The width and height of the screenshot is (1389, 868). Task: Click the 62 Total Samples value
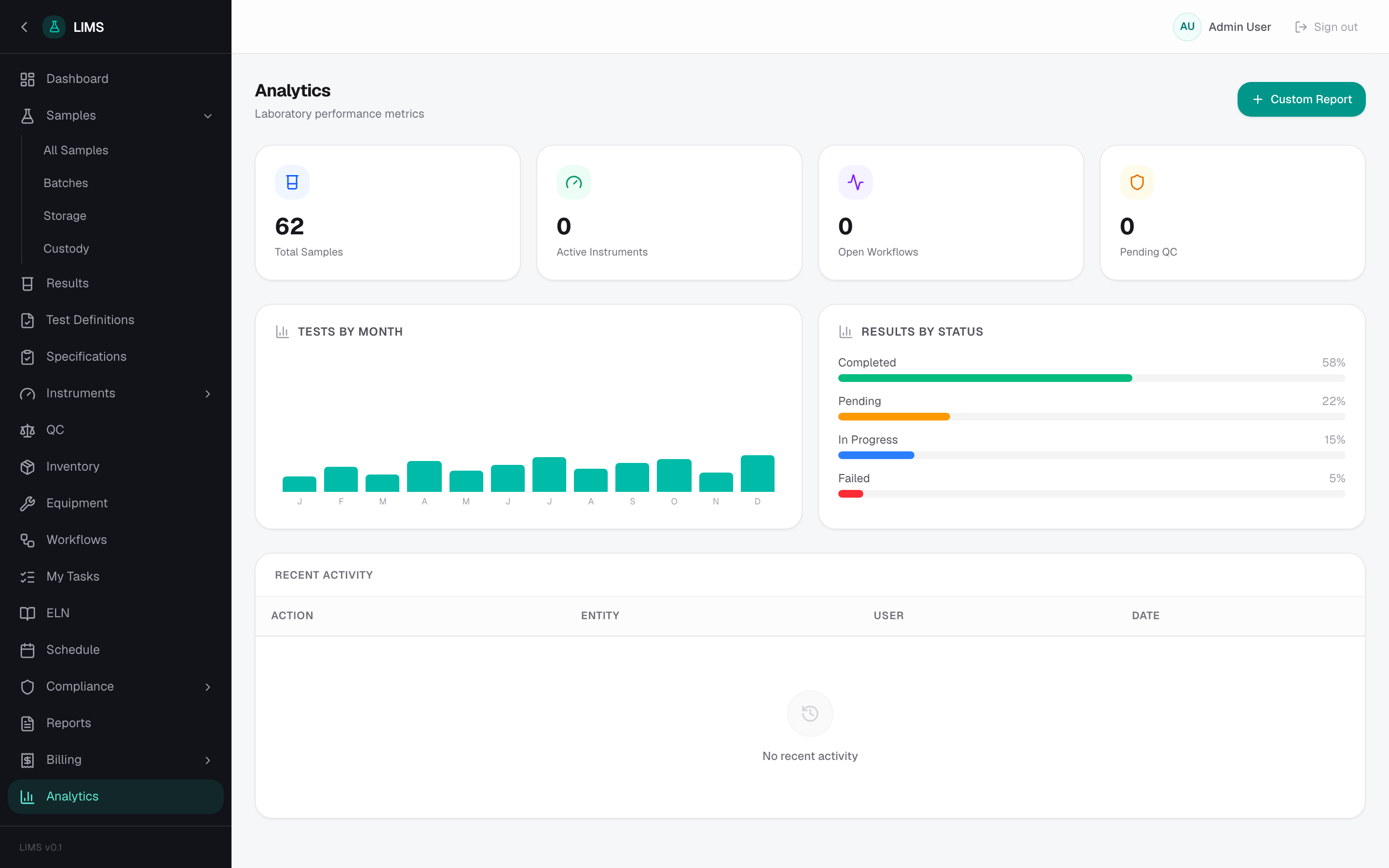pyautogui.click(x=289, y=226)
